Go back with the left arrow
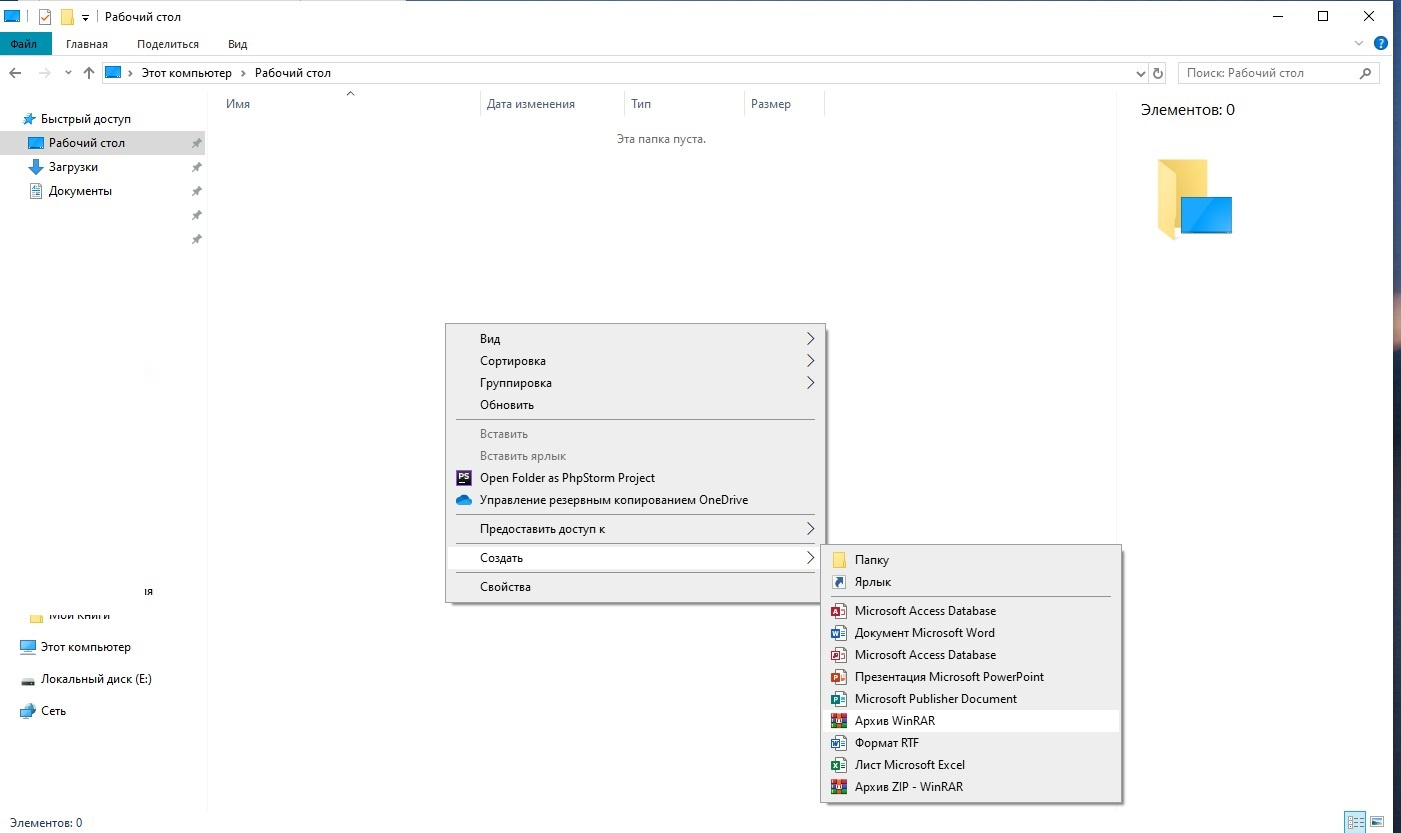1401x833 pixels. pyautogui.click(x=15, y=73)
